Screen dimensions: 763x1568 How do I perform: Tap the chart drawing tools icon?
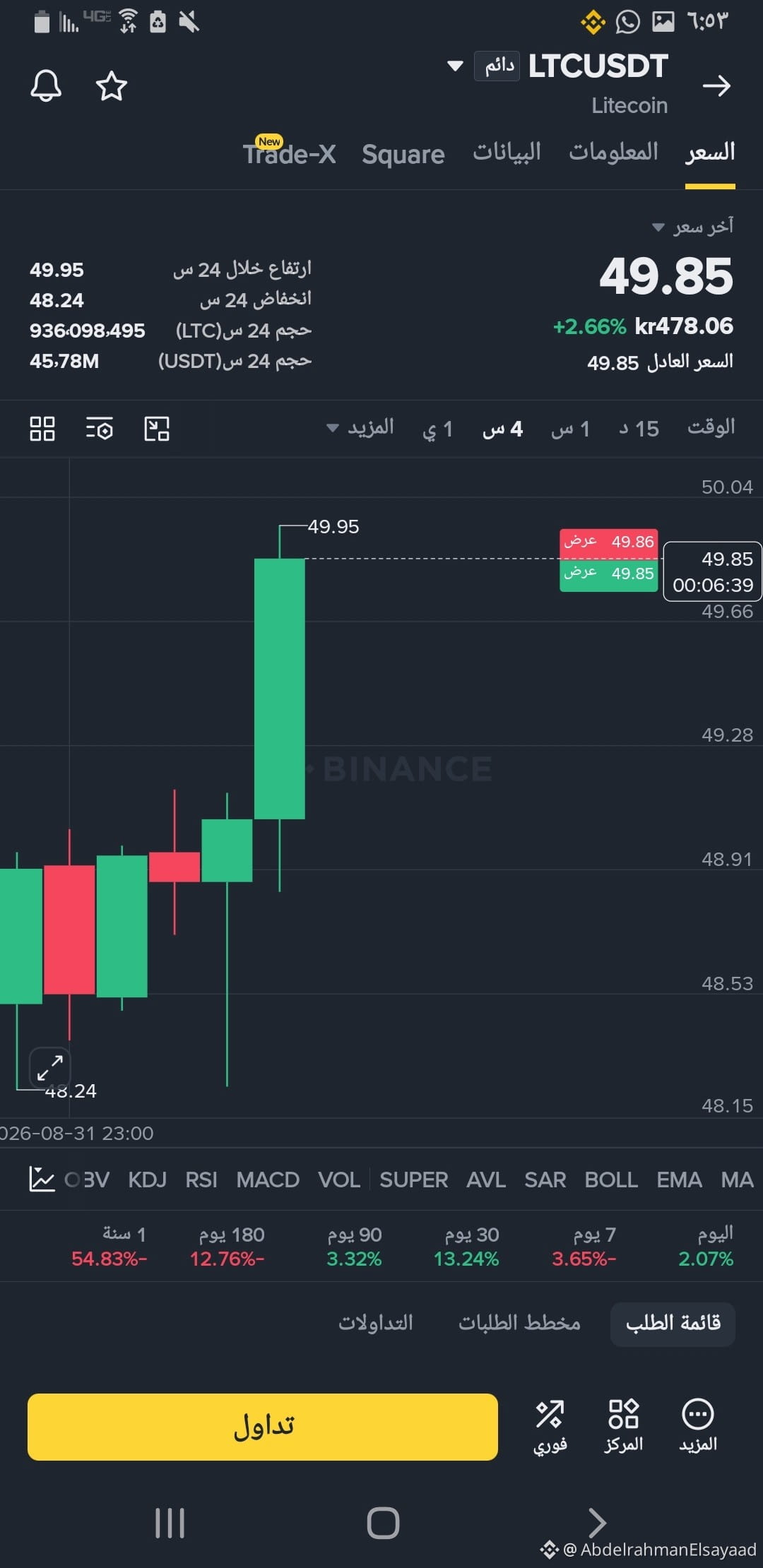(157, 428)
